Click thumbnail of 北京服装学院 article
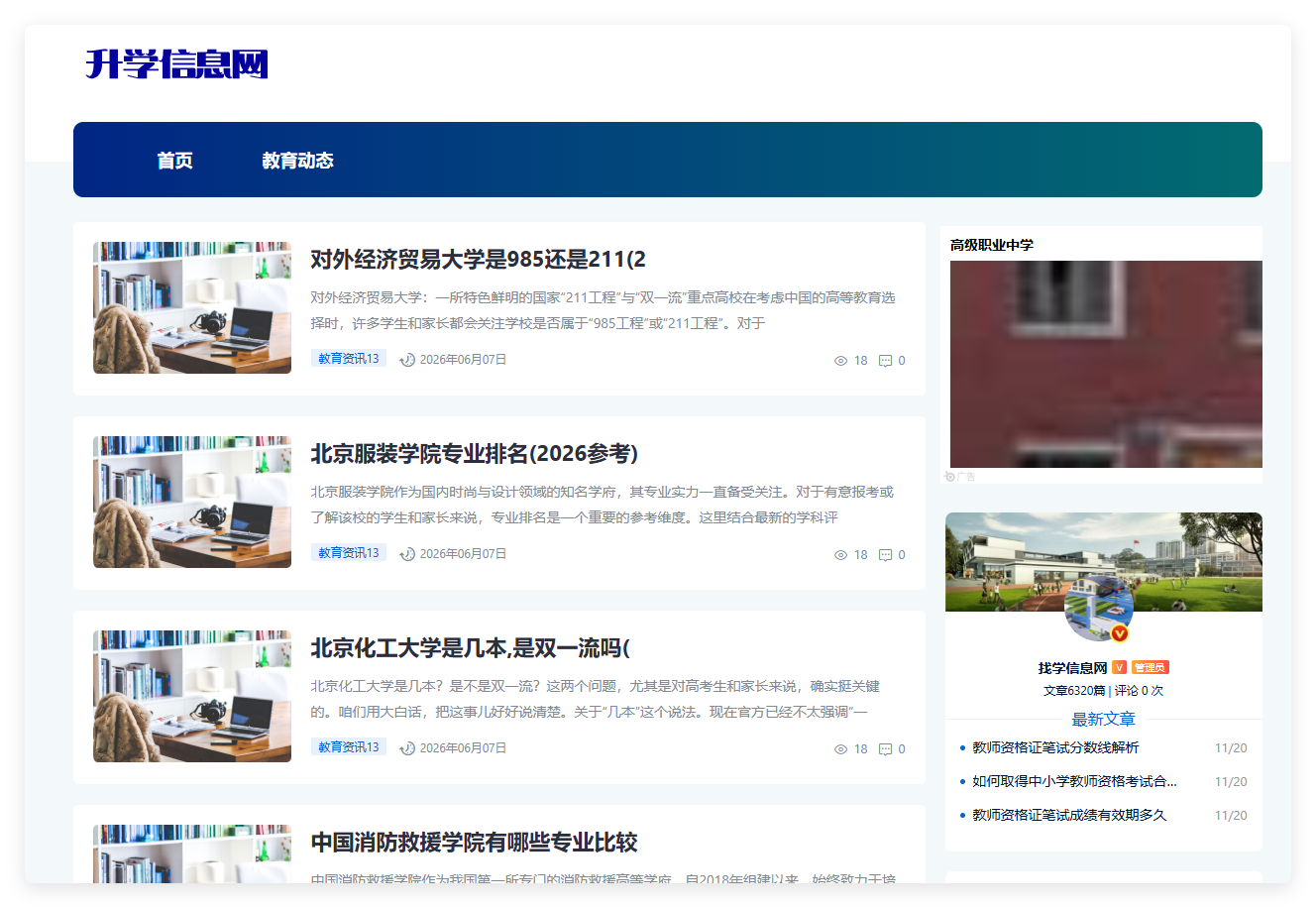Viewport: 1316px width, 908px height. point(192,502)
